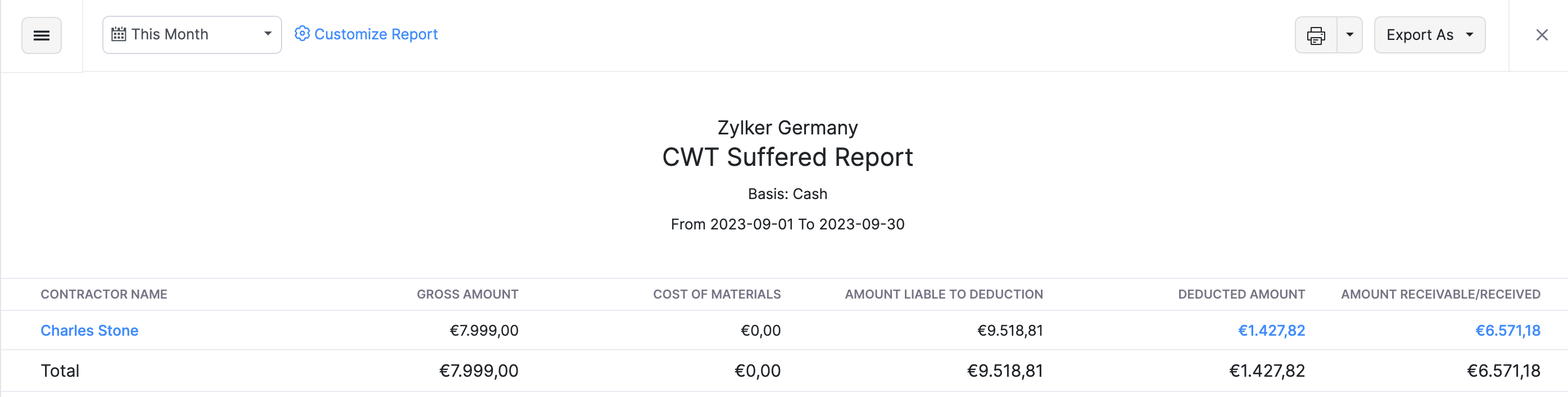Toggle the This Month date range selector
This screenshot has width=1568, height=397.
(x=192, y=35)
